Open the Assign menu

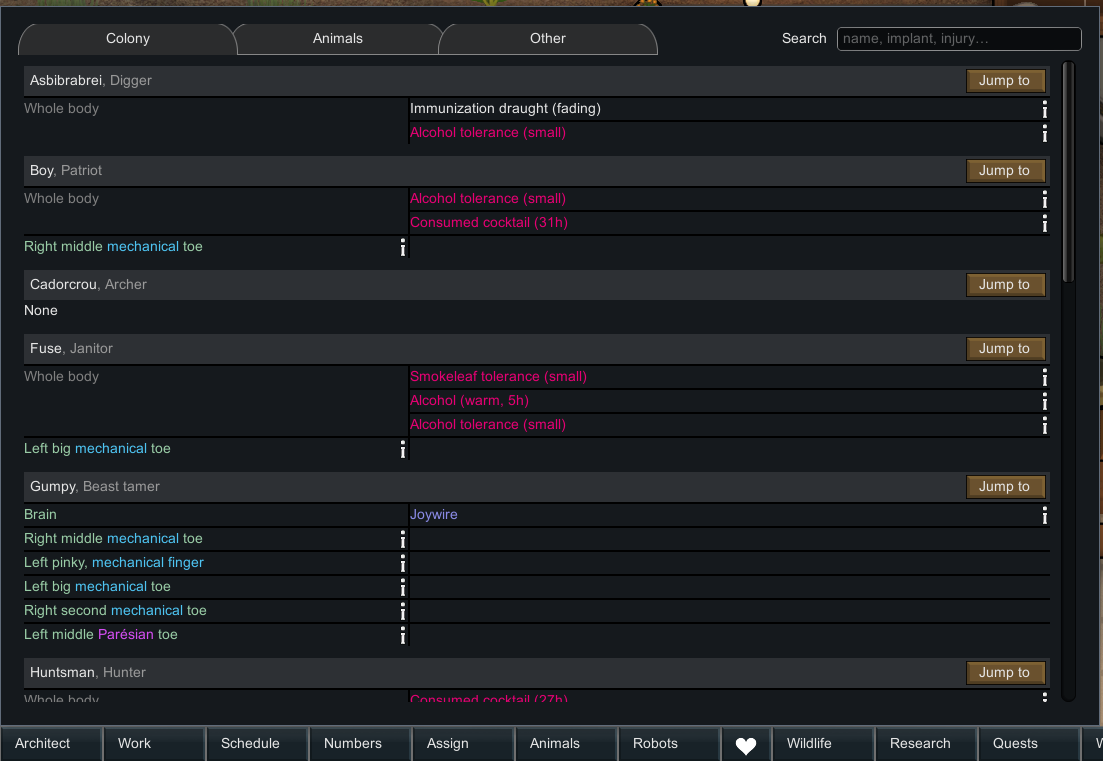[x=463, y=744]
